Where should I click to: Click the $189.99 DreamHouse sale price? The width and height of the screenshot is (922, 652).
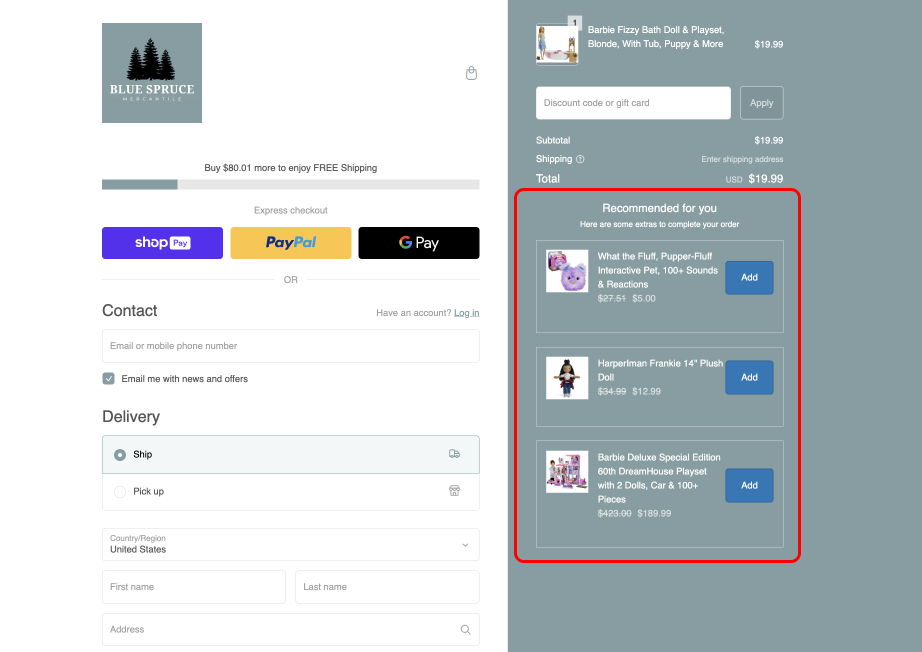(654, 513)
